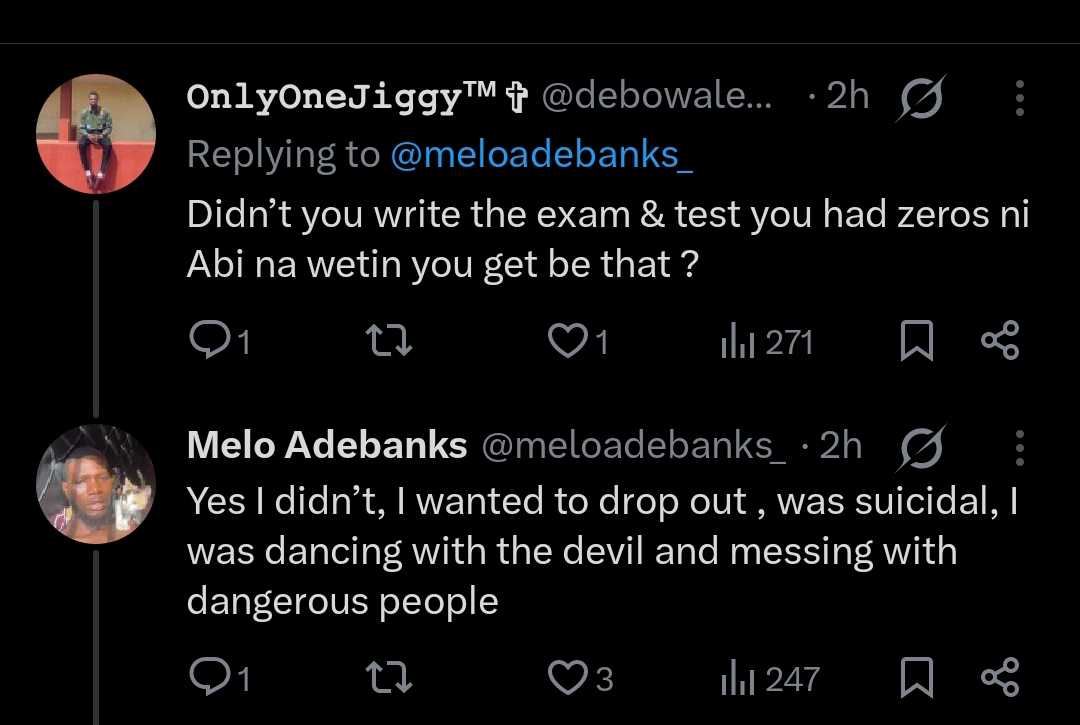Share OnlyOneJiggy's tweet
Viewport: 1080px width, 725px height.
pos(1000,341)
